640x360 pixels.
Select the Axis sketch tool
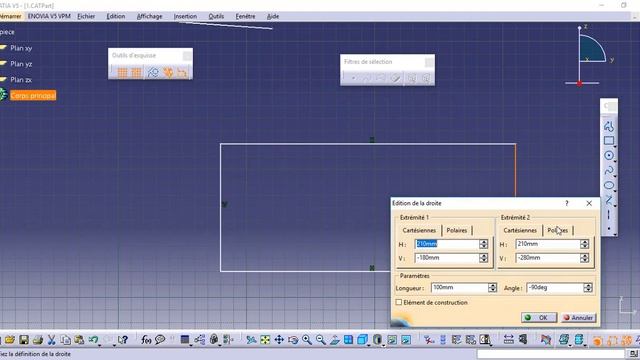tap(609, 215)
